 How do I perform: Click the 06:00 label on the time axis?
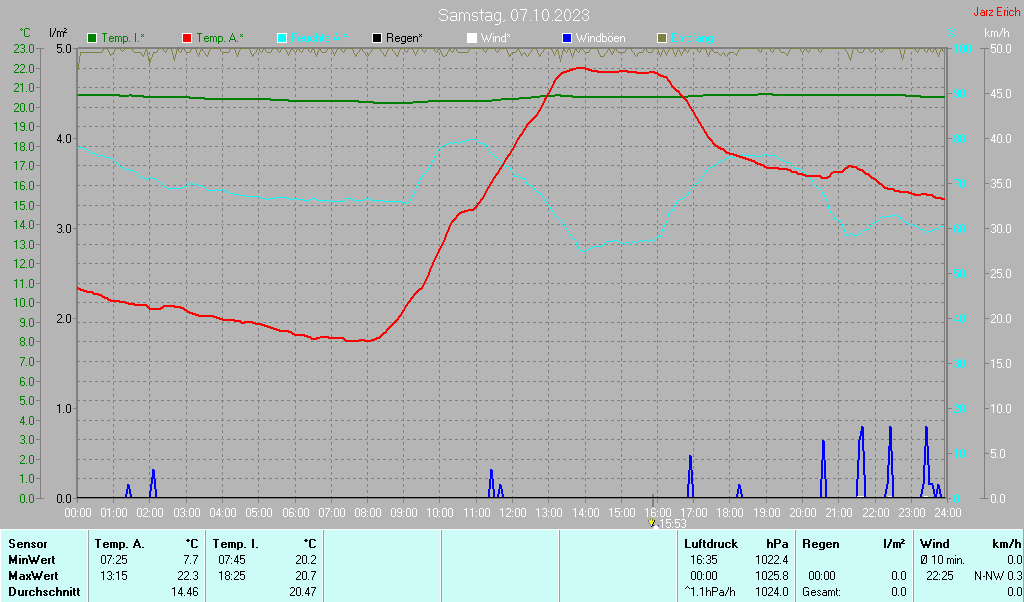pos(295,513)
